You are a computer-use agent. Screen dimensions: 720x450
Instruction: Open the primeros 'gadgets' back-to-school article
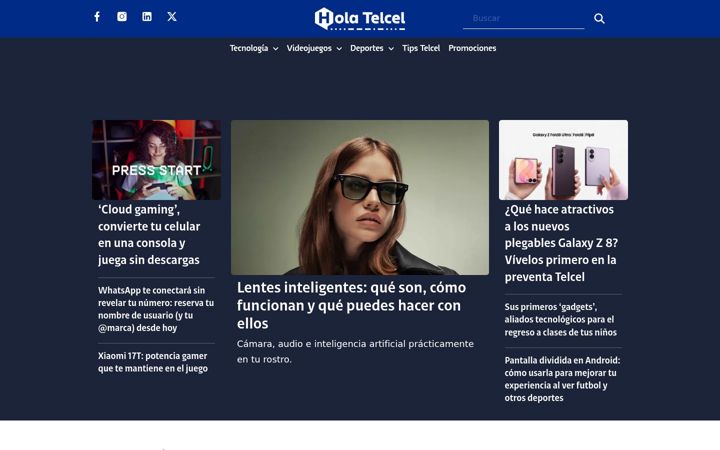[561, 319]
